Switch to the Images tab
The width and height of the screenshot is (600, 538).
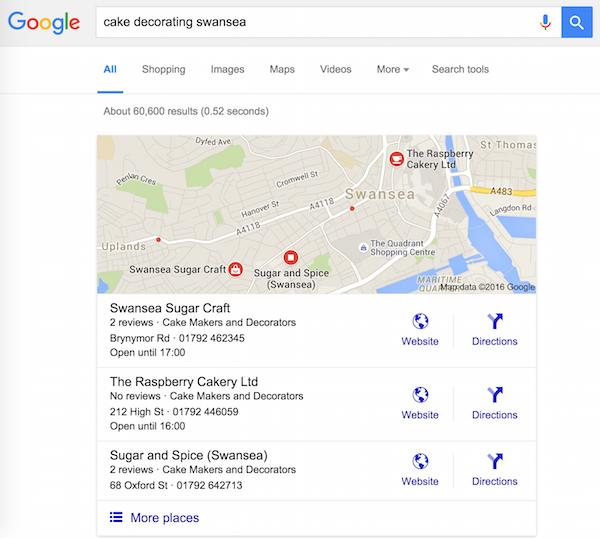pyautogui.click(x=227, y=70)
